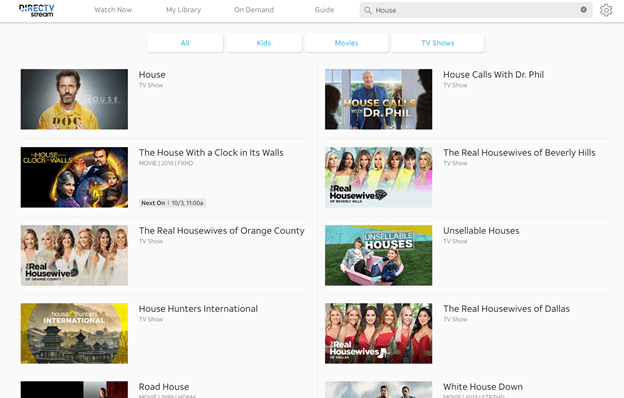Open the Road House thumbnail
The height and width of the screenshot is (398, 624).
[74, 390]
